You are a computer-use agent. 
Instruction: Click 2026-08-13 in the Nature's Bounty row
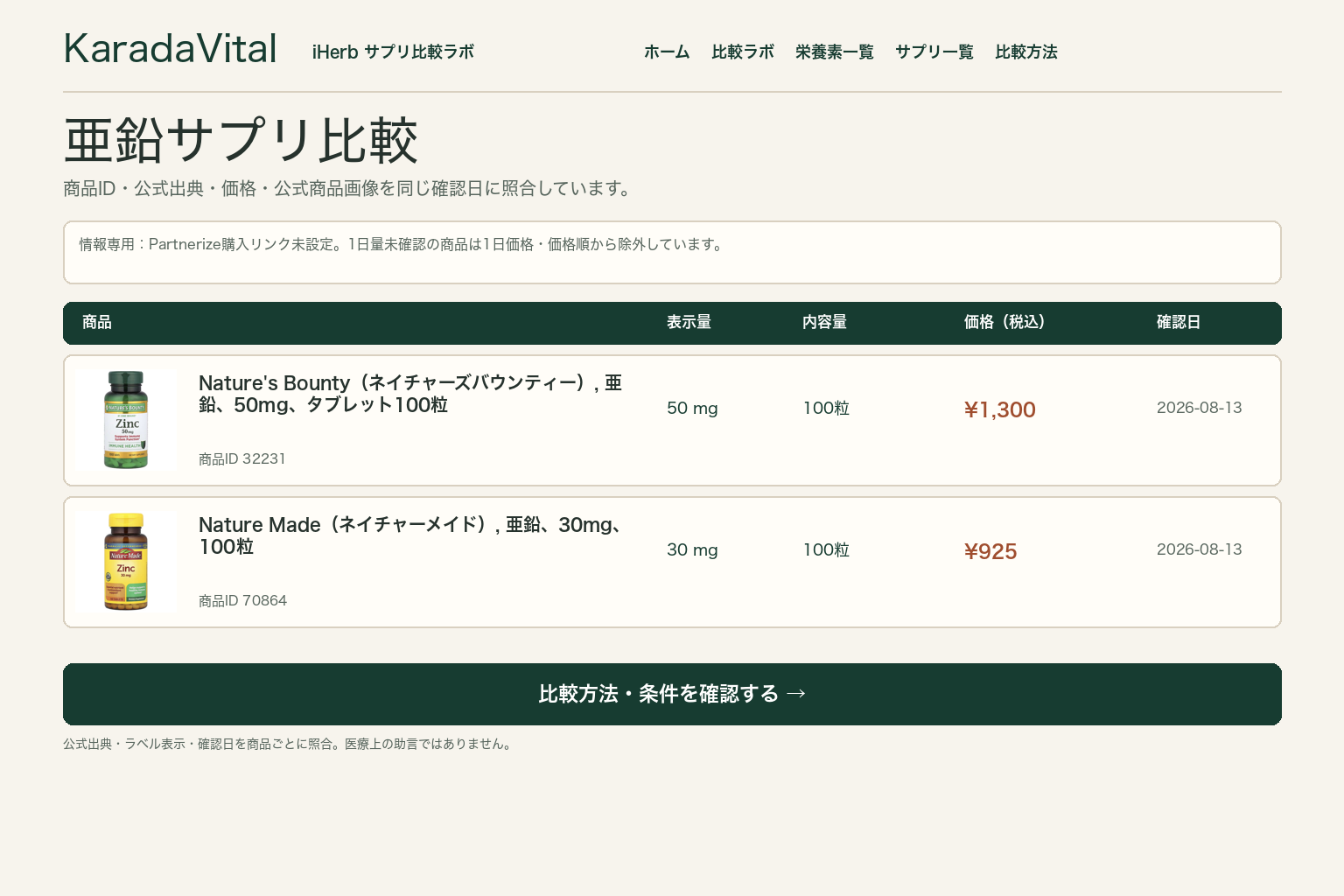(1200, 408)
